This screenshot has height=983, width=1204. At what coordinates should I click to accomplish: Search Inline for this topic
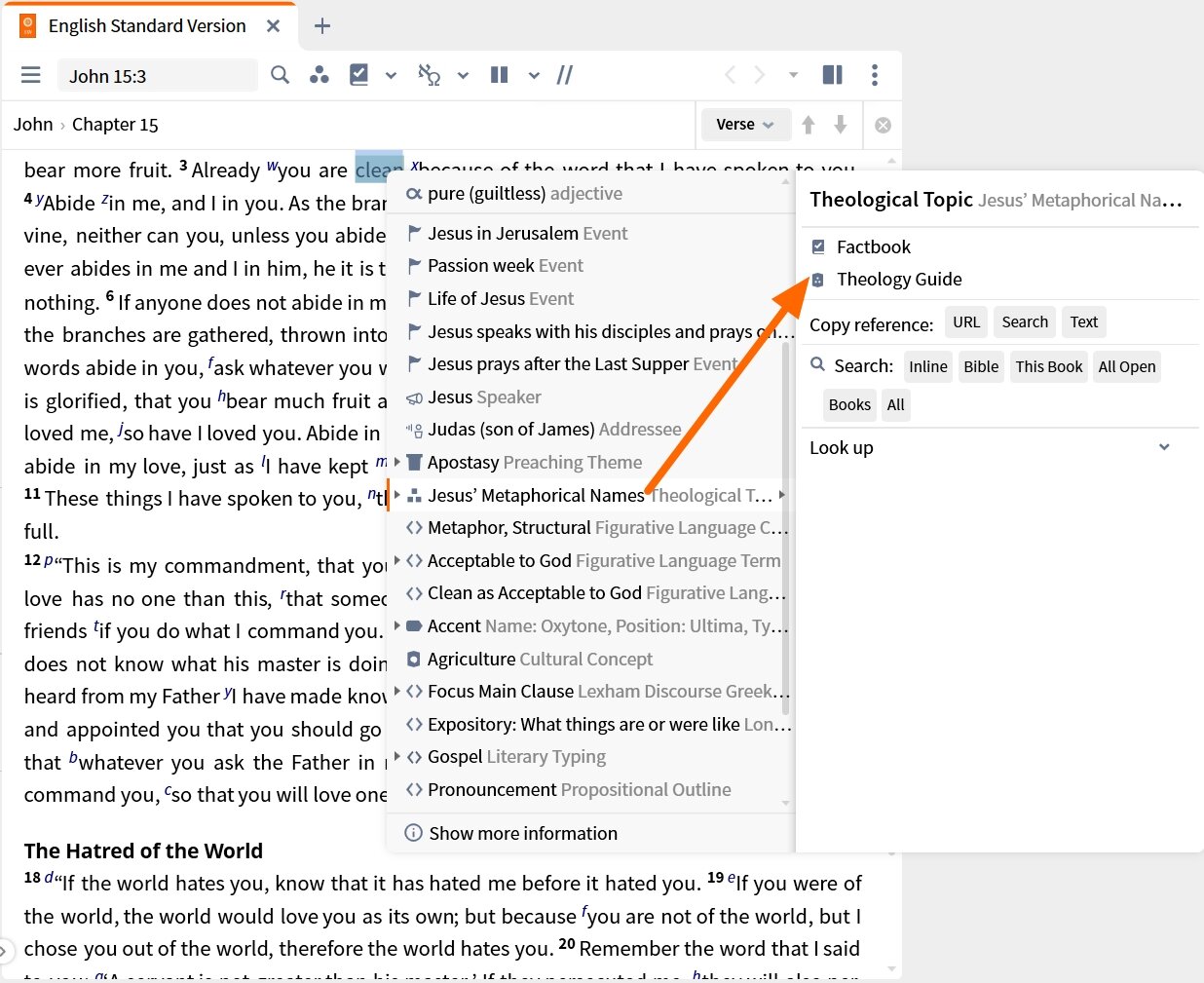pos(928,367)
